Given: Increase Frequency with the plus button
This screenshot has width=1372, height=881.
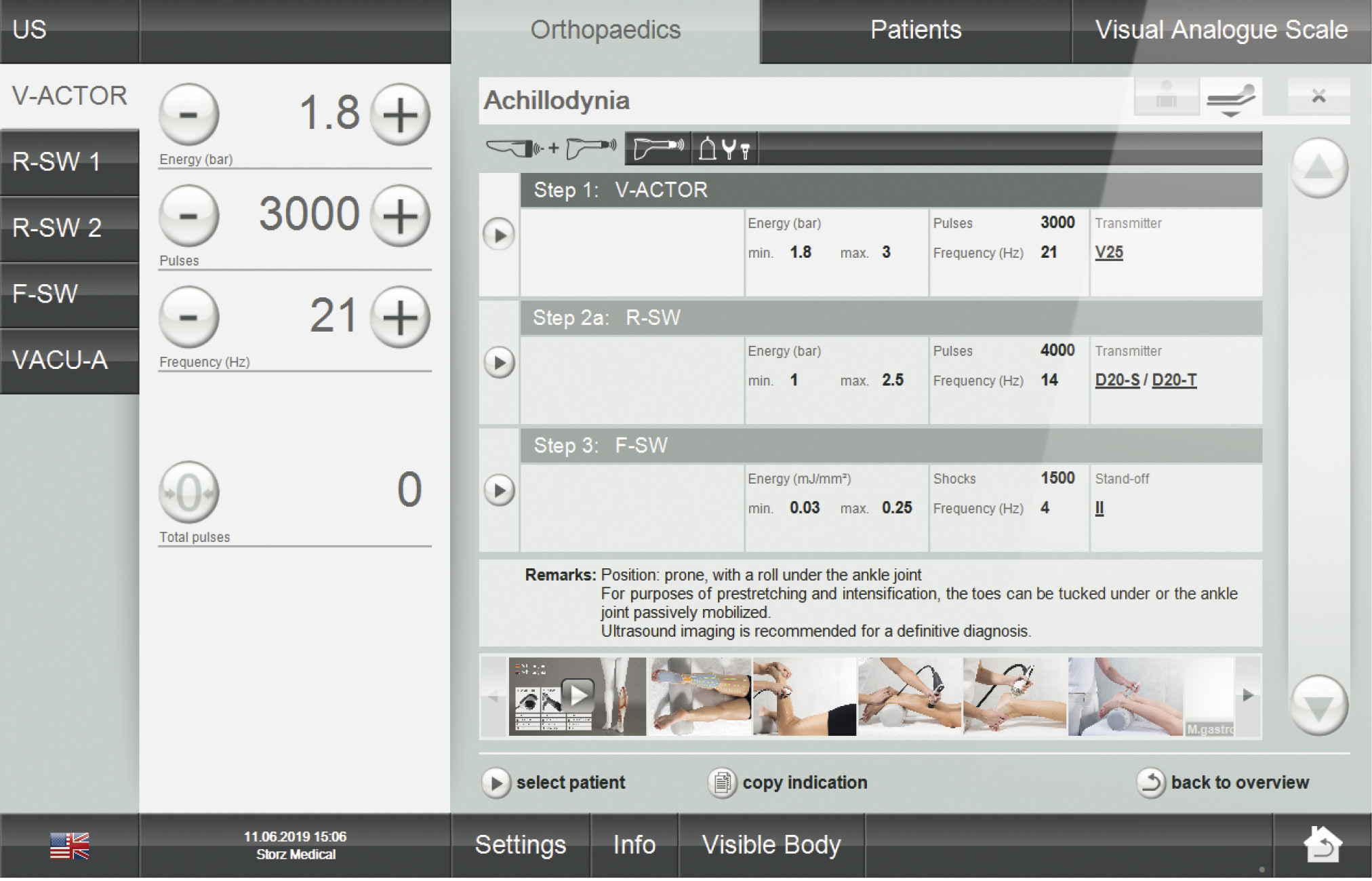Looking at the screenshot, I should 400,317.
